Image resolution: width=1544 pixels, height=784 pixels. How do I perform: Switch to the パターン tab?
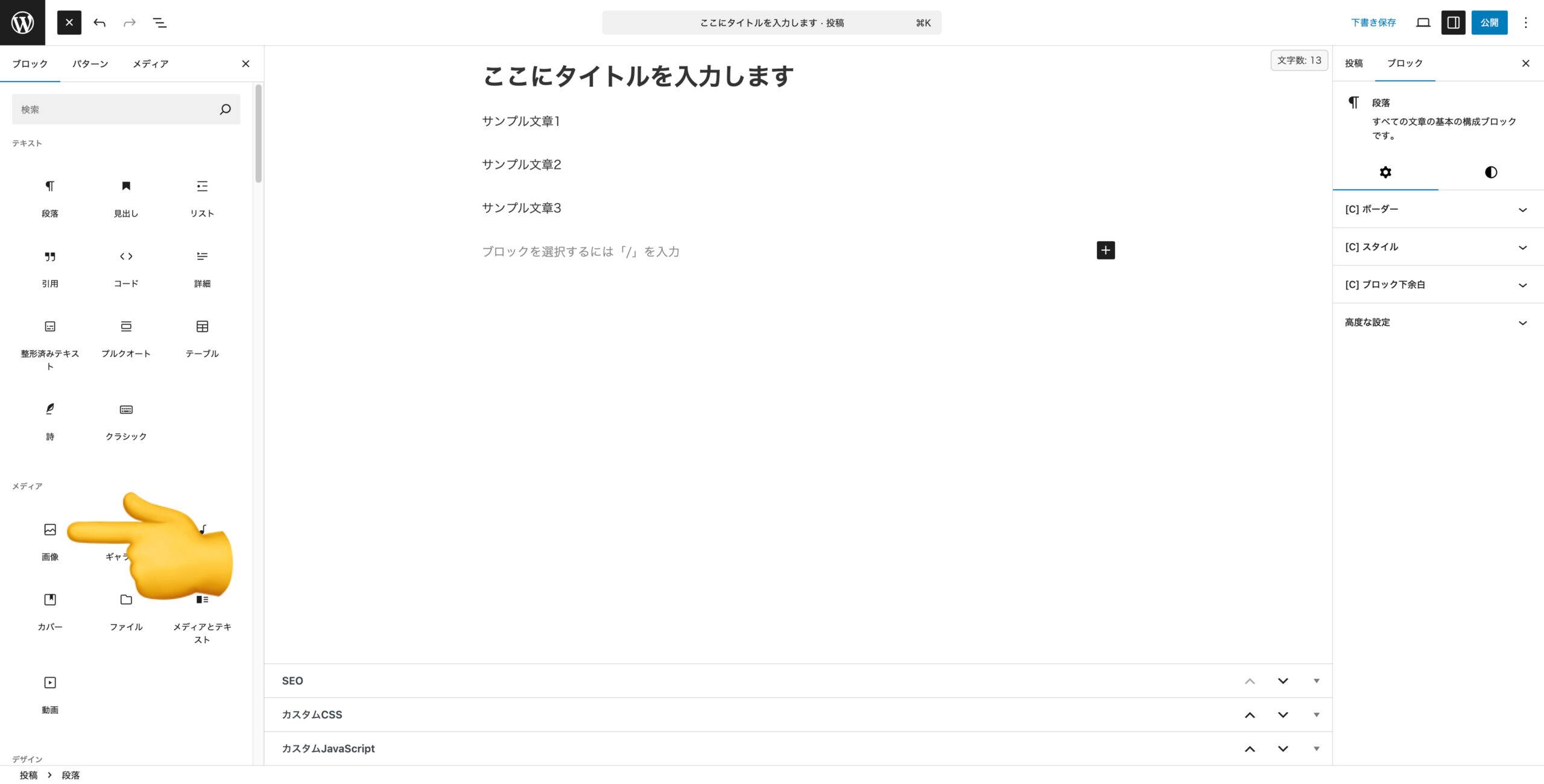coord(90,64)
